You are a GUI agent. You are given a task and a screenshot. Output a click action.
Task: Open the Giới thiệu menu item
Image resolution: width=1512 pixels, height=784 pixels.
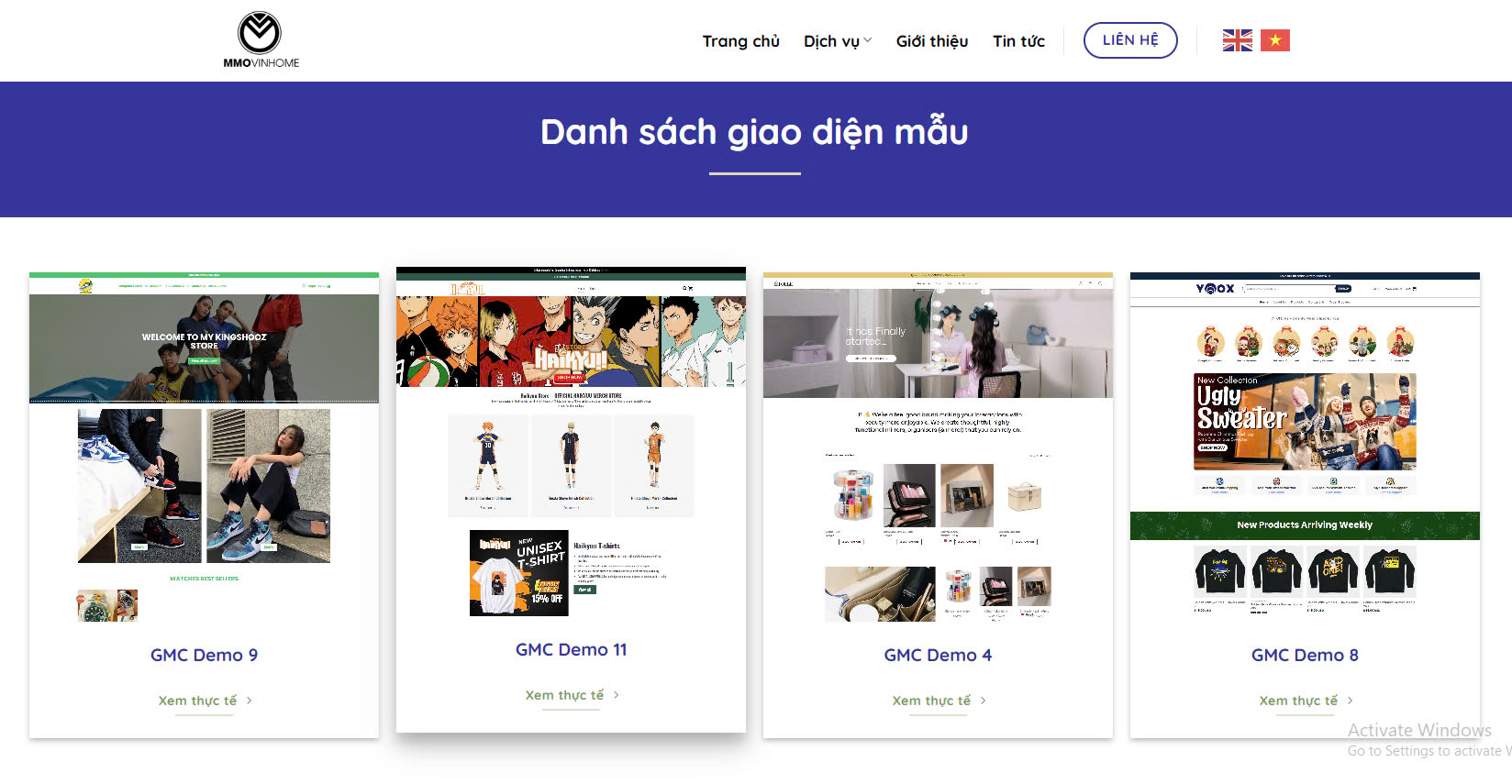tap(931, 41)
